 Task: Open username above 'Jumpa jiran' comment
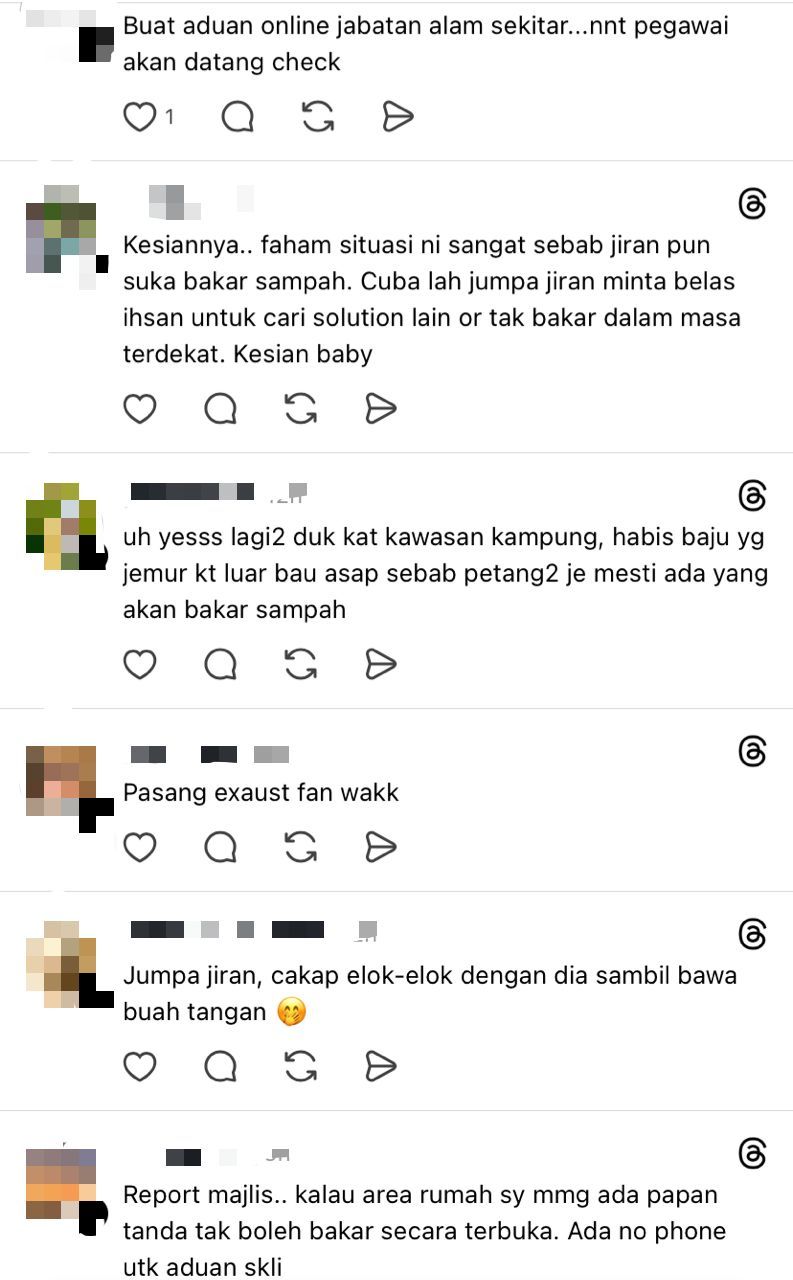click(x=254, y=930)
